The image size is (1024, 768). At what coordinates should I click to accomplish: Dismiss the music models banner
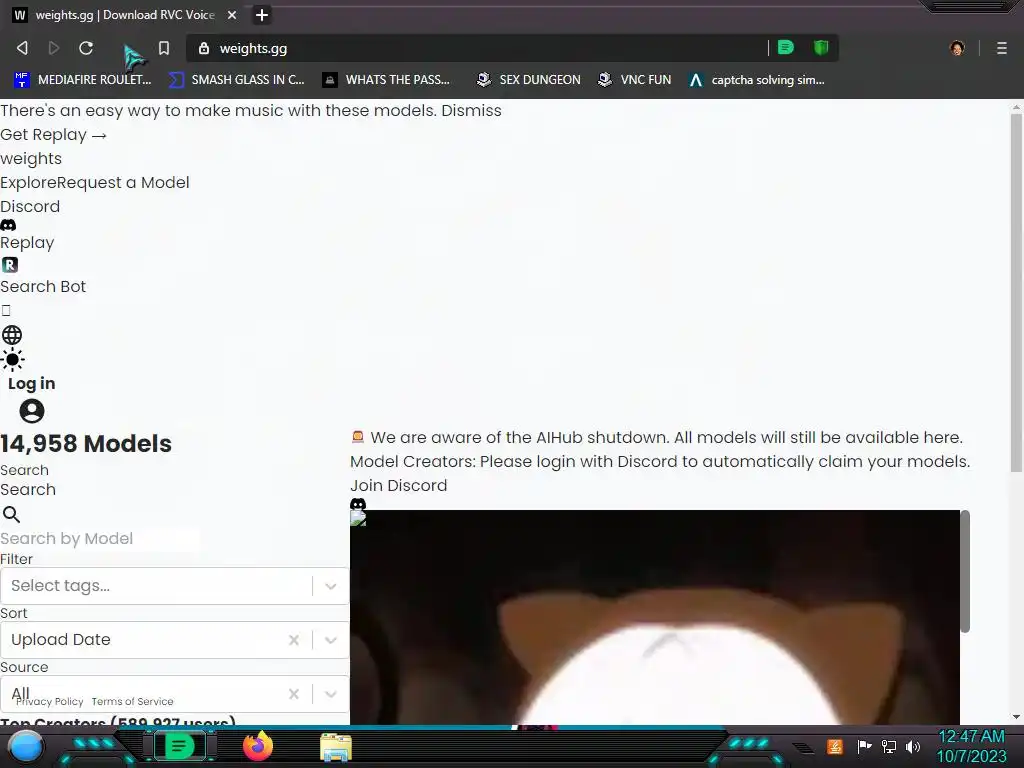(472, 110)
